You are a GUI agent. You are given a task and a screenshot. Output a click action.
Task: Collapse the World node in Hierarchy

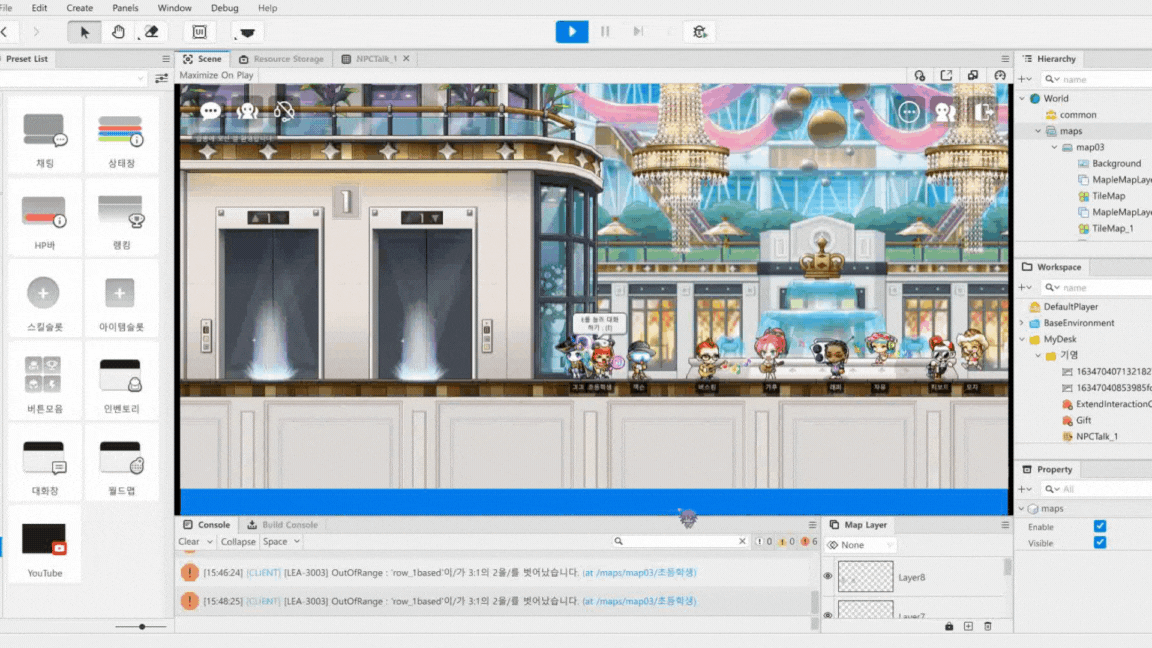click(1022, 98)
